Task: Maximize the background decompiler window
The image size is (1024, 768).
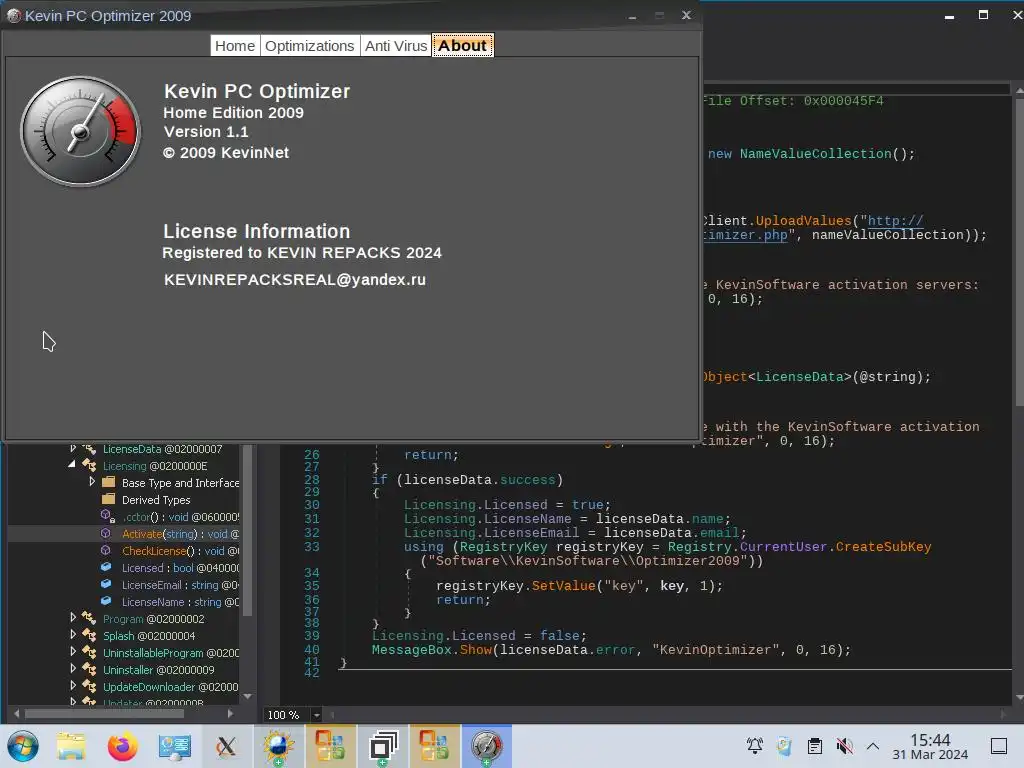Action: click(x=983, y=15)
